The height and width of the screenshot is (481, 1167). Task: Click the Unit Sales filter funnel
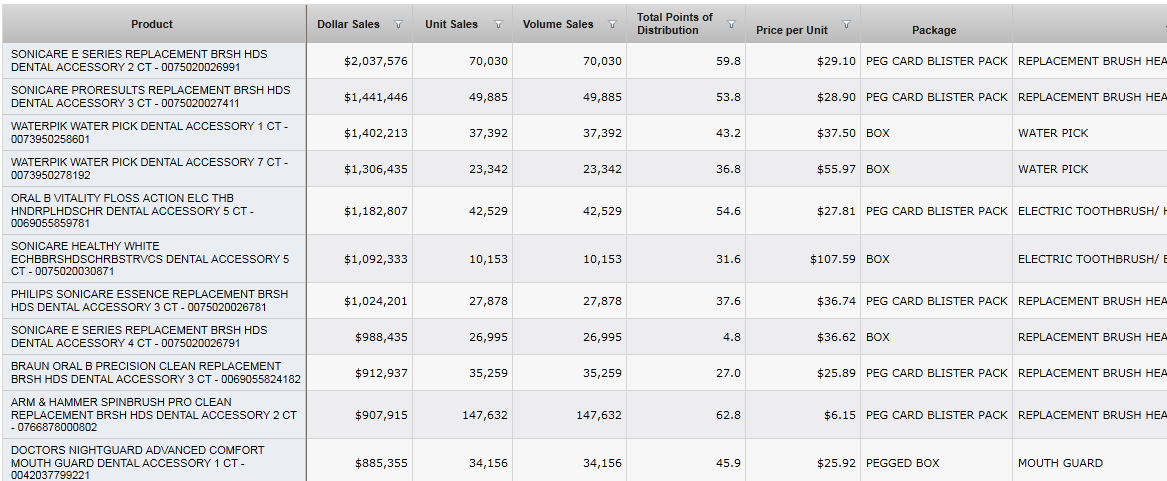click(498, 25)
